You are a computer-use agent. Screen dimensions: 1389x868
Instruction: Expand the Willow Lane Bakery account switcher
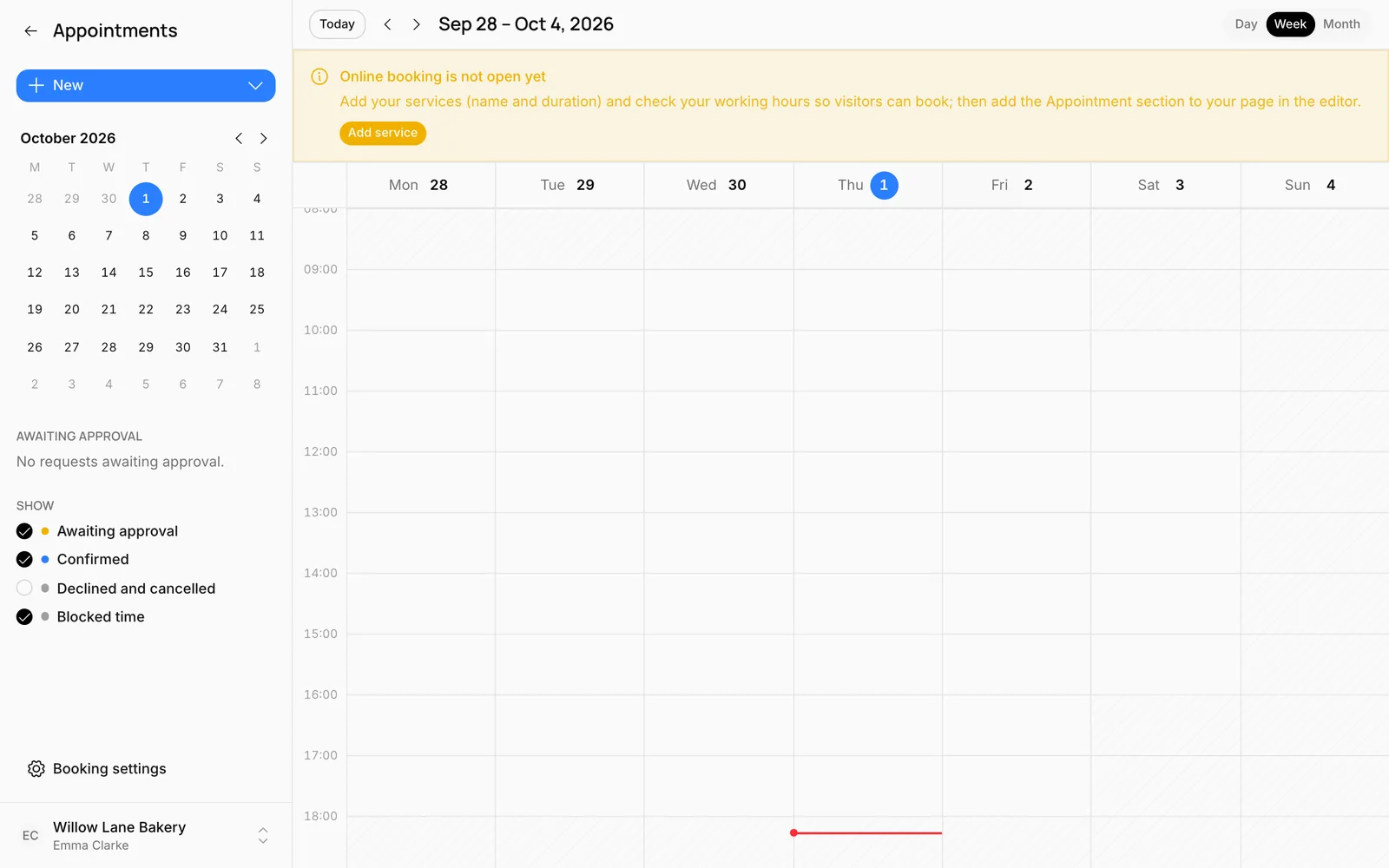[x=263, y=836]
